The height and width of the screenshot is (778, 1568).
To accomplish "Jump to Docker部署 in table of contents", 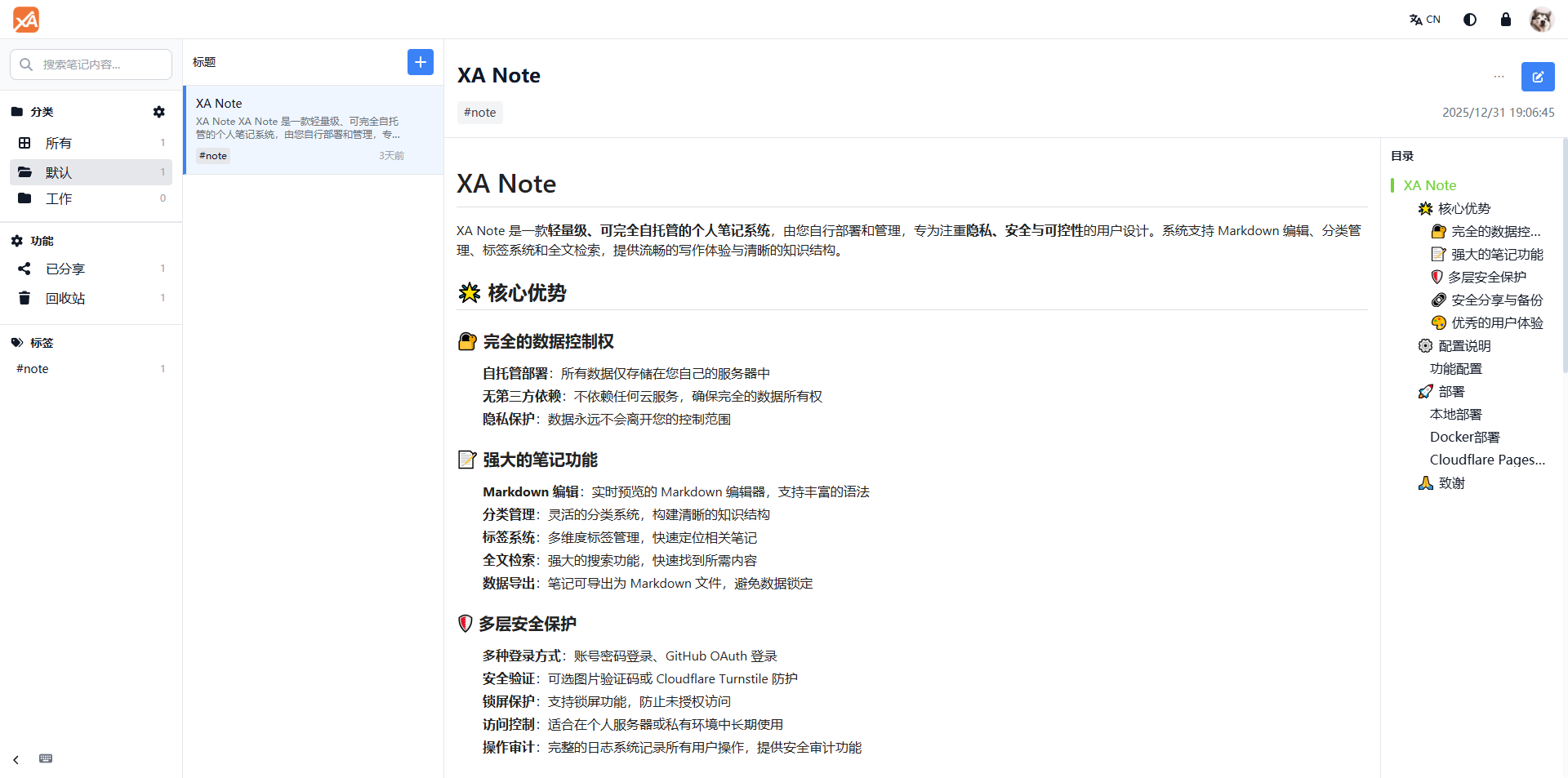I will click(x=1464, y=438).
